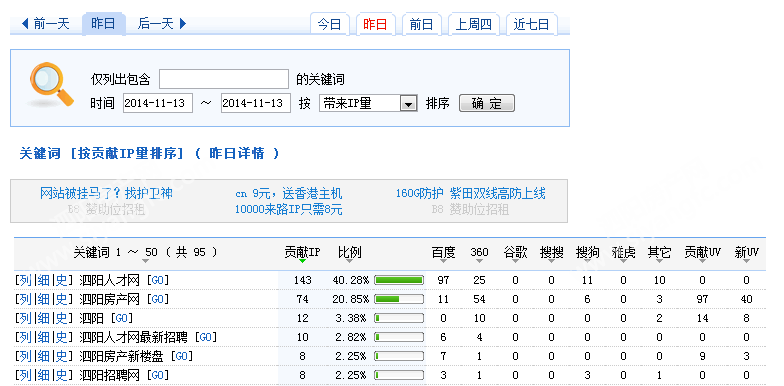This screenshot has height=386, width=784.
Task: Click the 3.38% progress bar
Action: 399,318
